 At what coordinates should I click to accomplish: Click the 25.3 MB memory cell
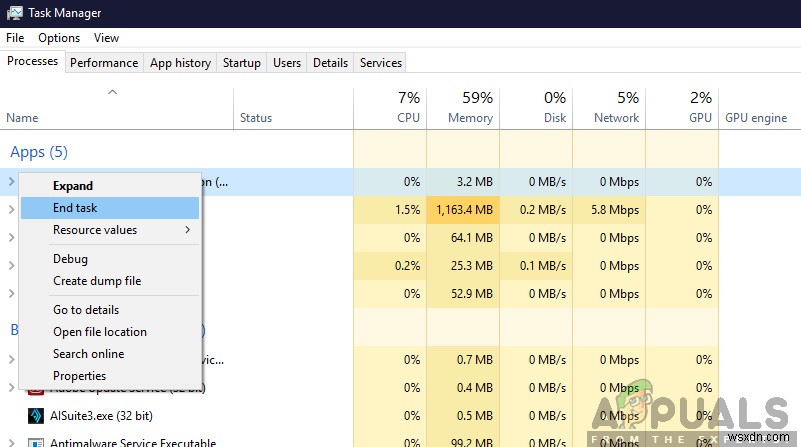463,266
